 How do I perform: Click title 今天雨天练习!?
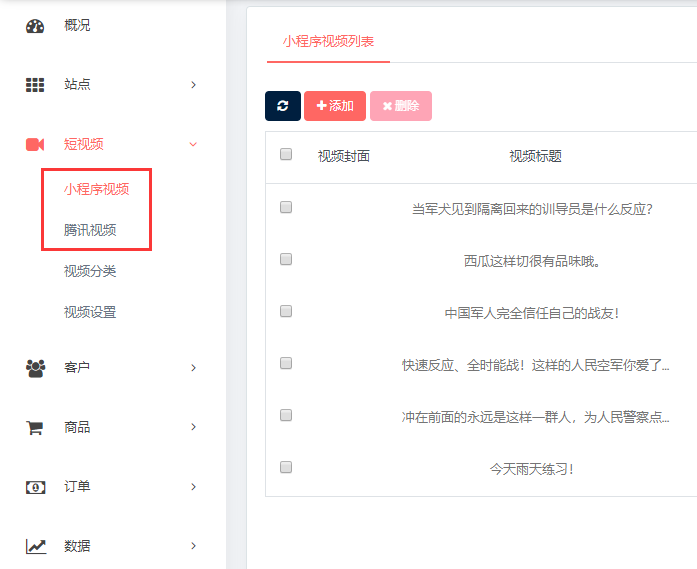(x=532, y=469)
